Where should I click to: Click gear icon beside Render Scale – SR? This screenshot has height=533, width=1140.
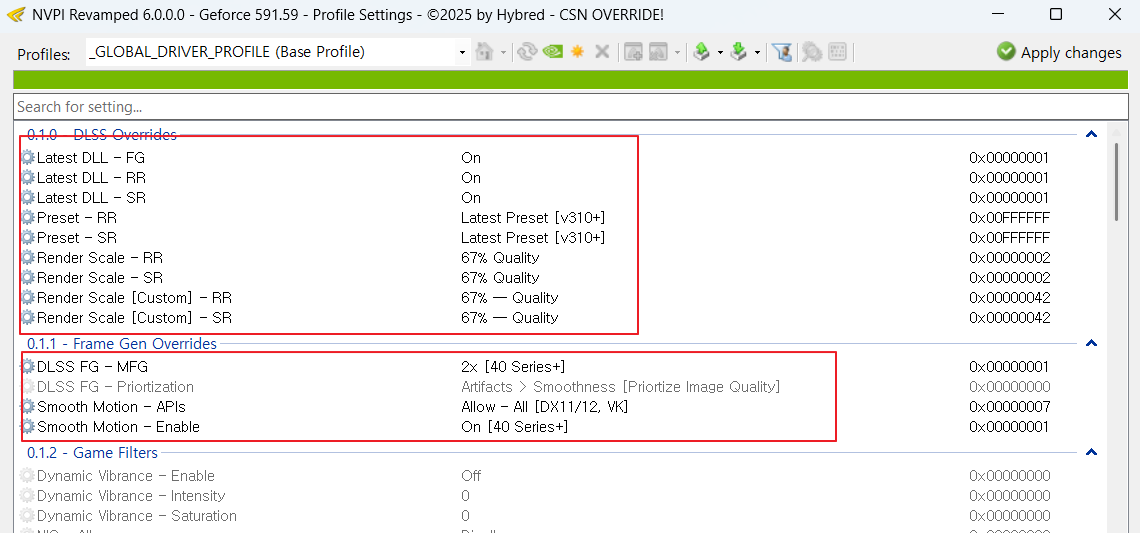[x=28, y=278]
